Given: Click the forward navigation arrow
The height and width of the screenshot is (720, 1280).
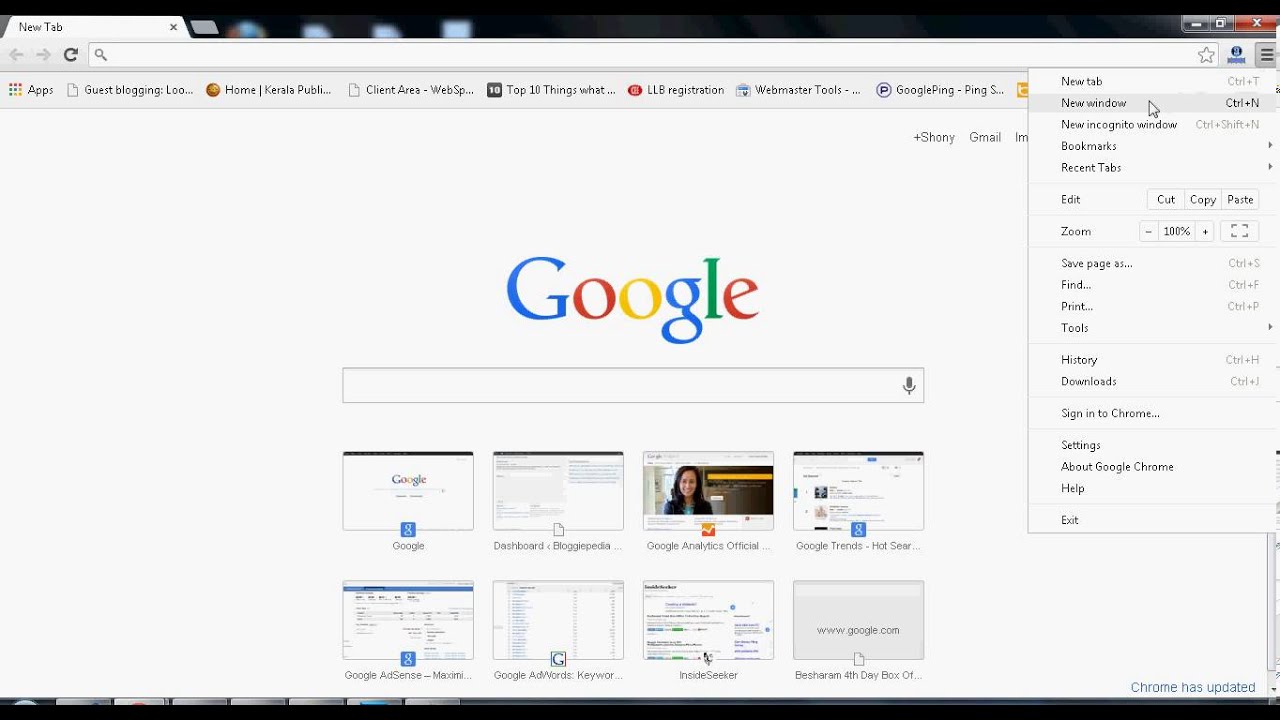Looking at the screenshot, I should [x=43, y=55].
